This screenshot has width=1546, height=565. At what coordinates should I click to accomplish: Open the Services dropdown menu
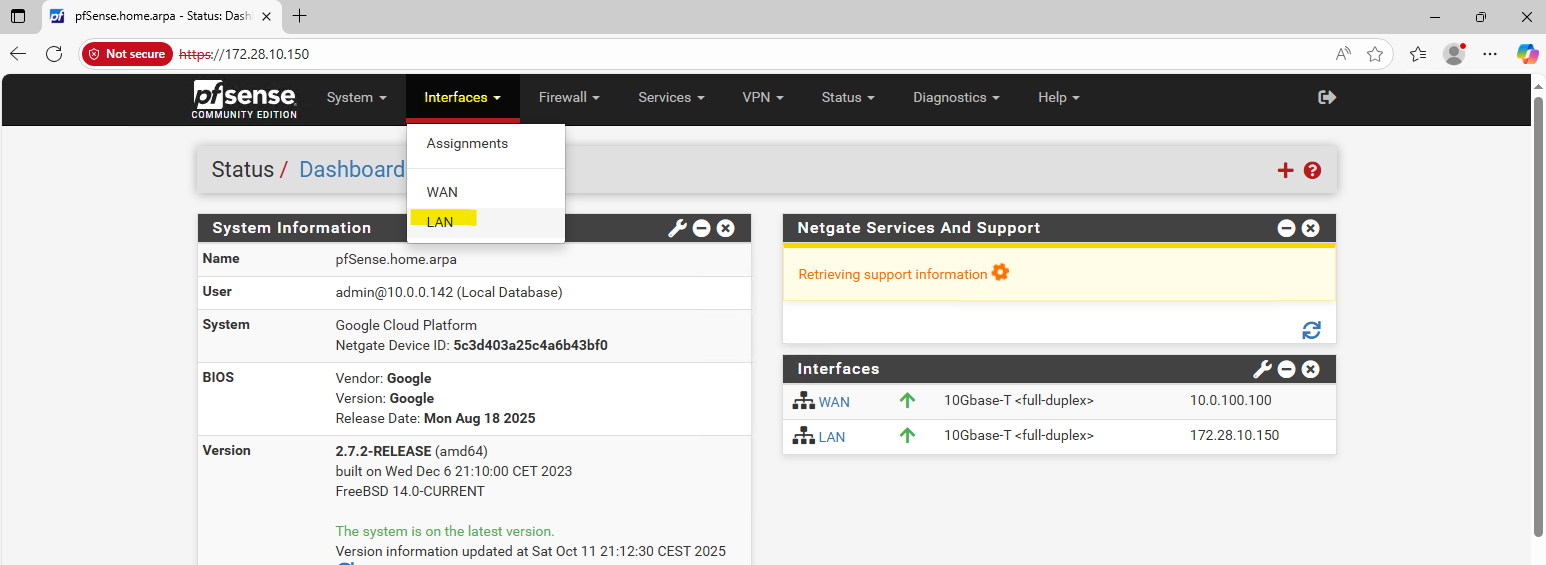click(671, 97)
